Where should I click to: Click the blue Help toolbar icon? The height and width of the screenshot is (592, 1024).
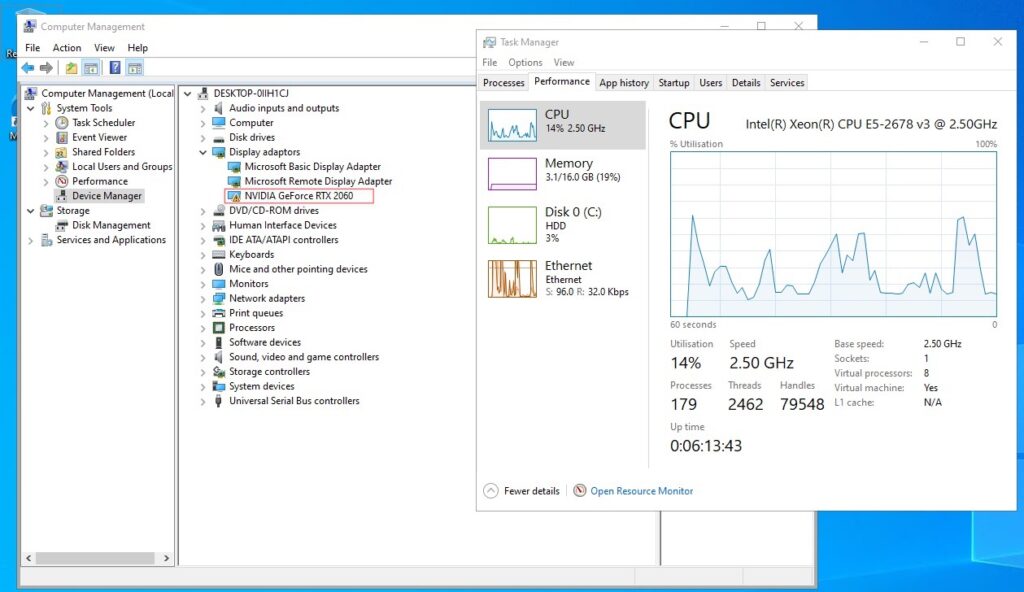(115, 68)
